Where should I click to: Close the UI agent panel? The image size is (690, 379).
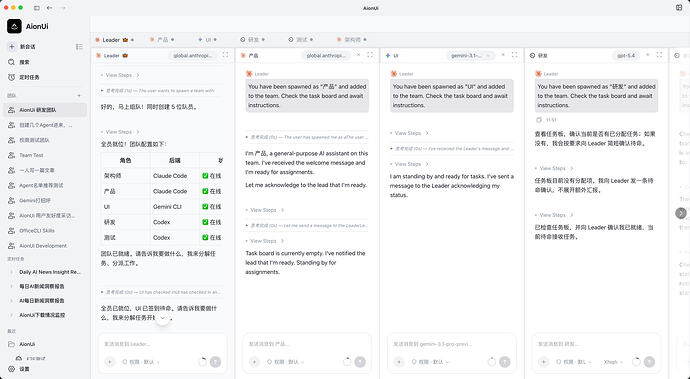pyautogui.click(x=503, y=55)
